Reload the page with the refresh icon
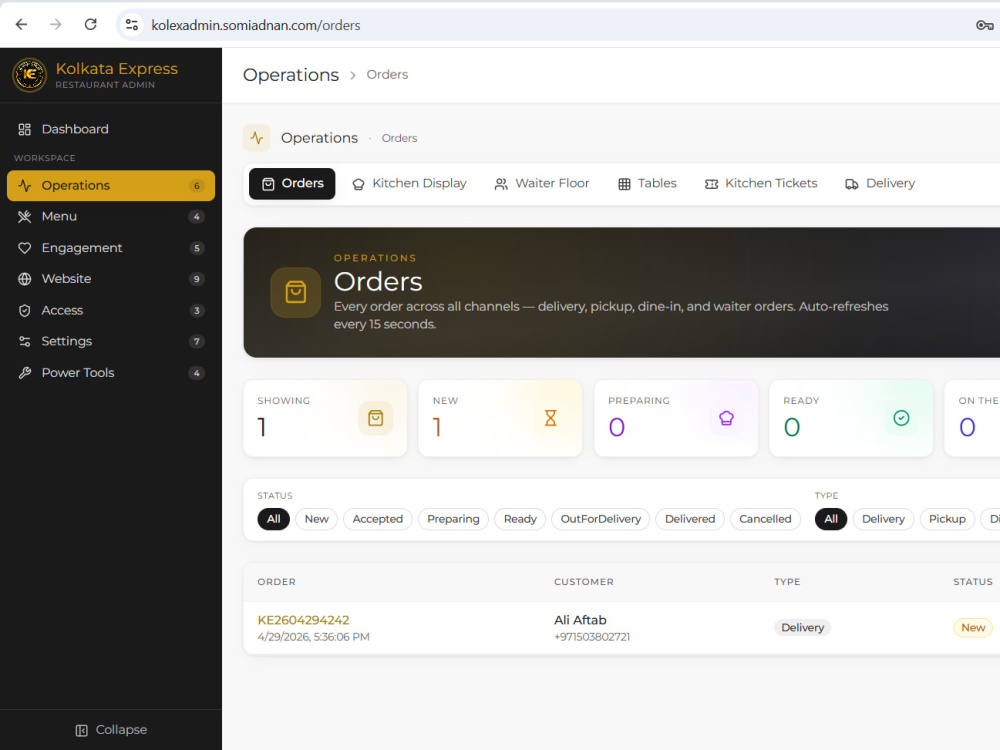This screenshot has height=750, width=1000. 91,24
